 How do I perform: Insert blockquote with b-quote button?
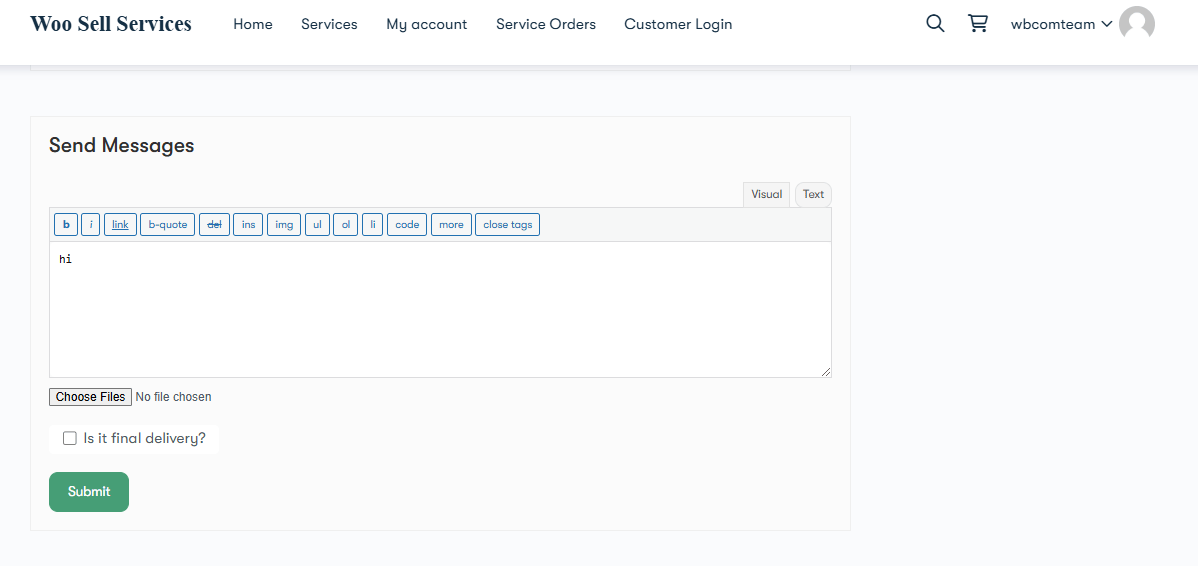(168, 225)
